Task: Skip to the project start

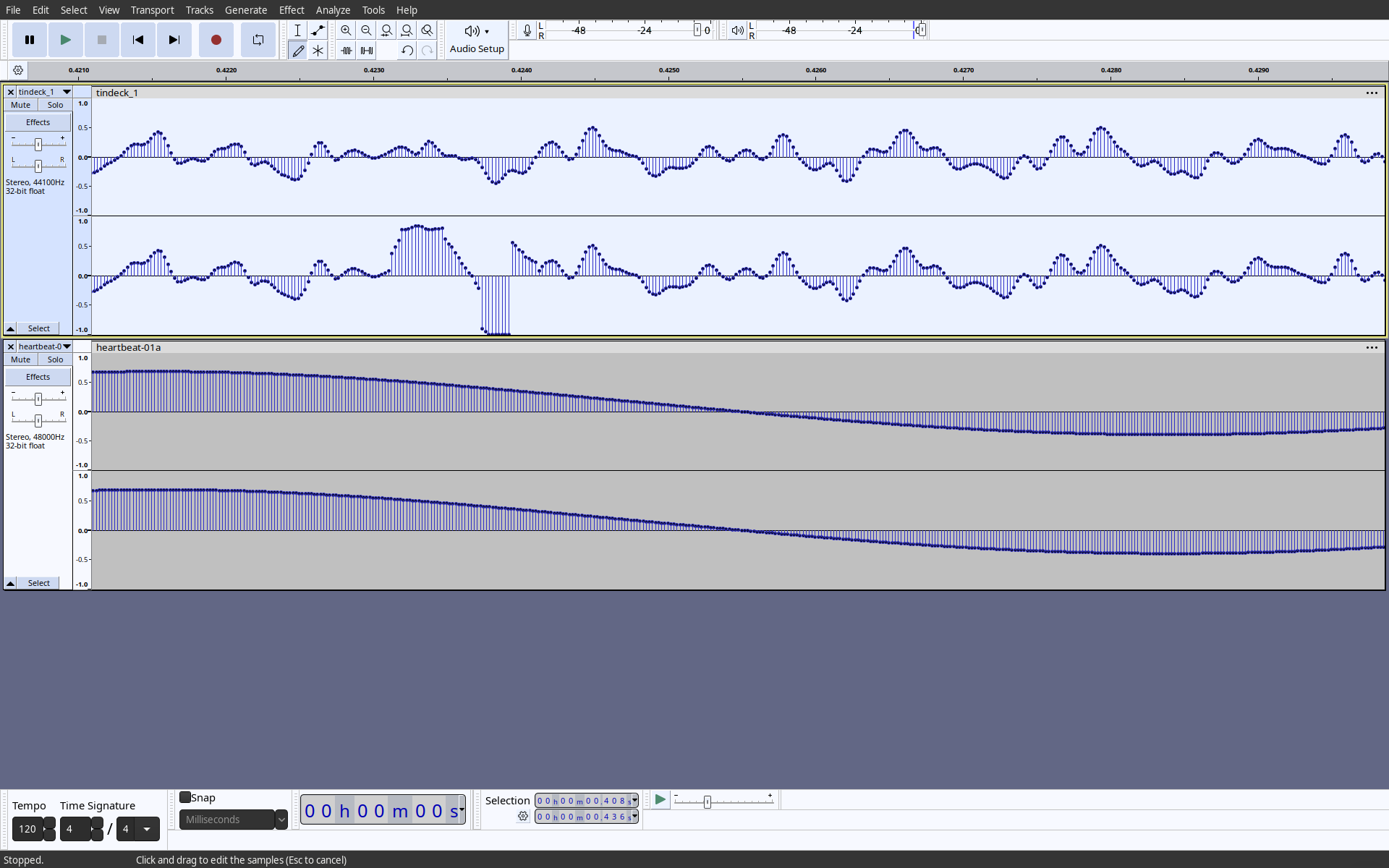Action: point(137,40)
